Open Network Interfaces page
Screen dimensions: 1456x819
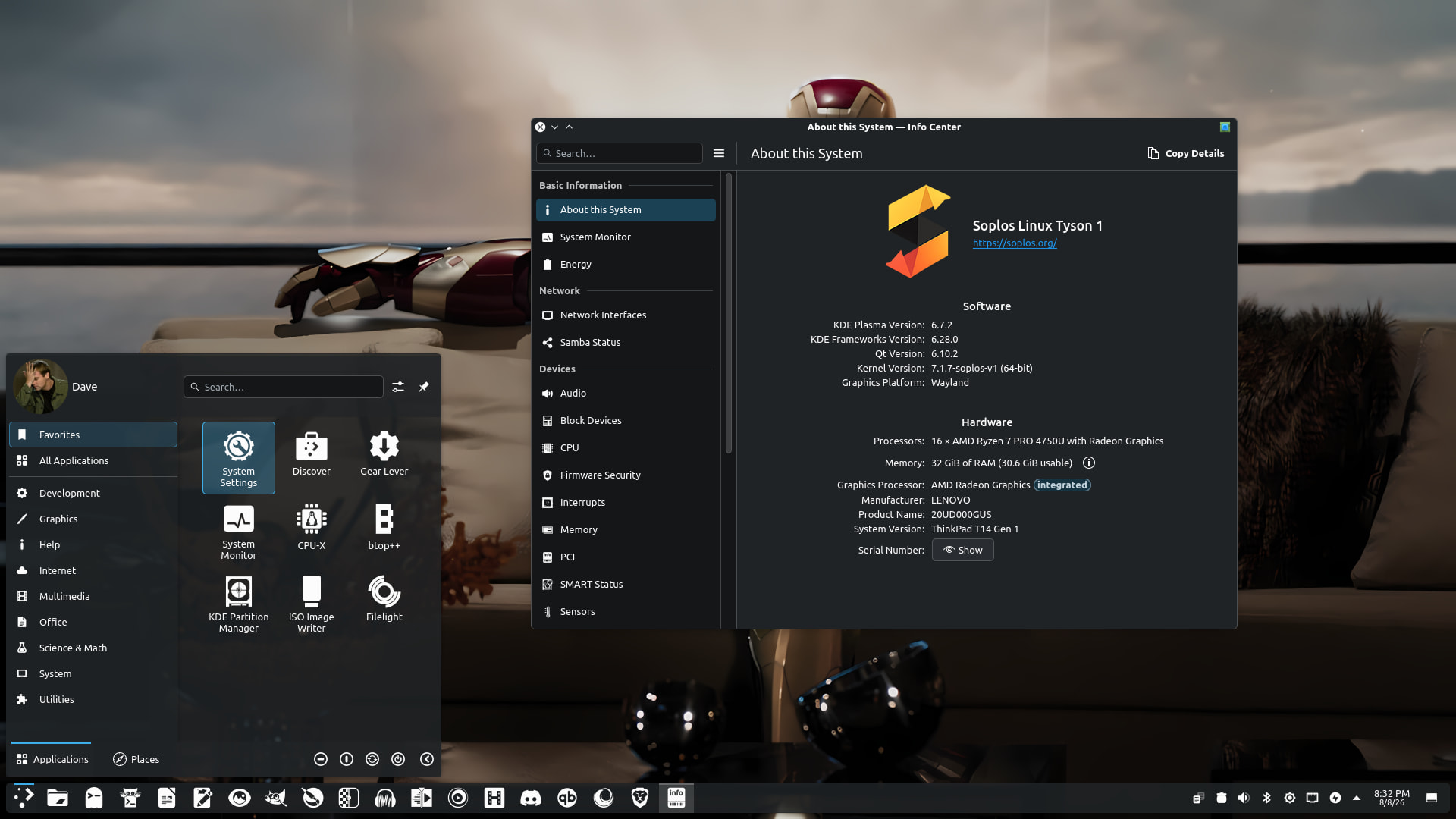pos(626,315)
